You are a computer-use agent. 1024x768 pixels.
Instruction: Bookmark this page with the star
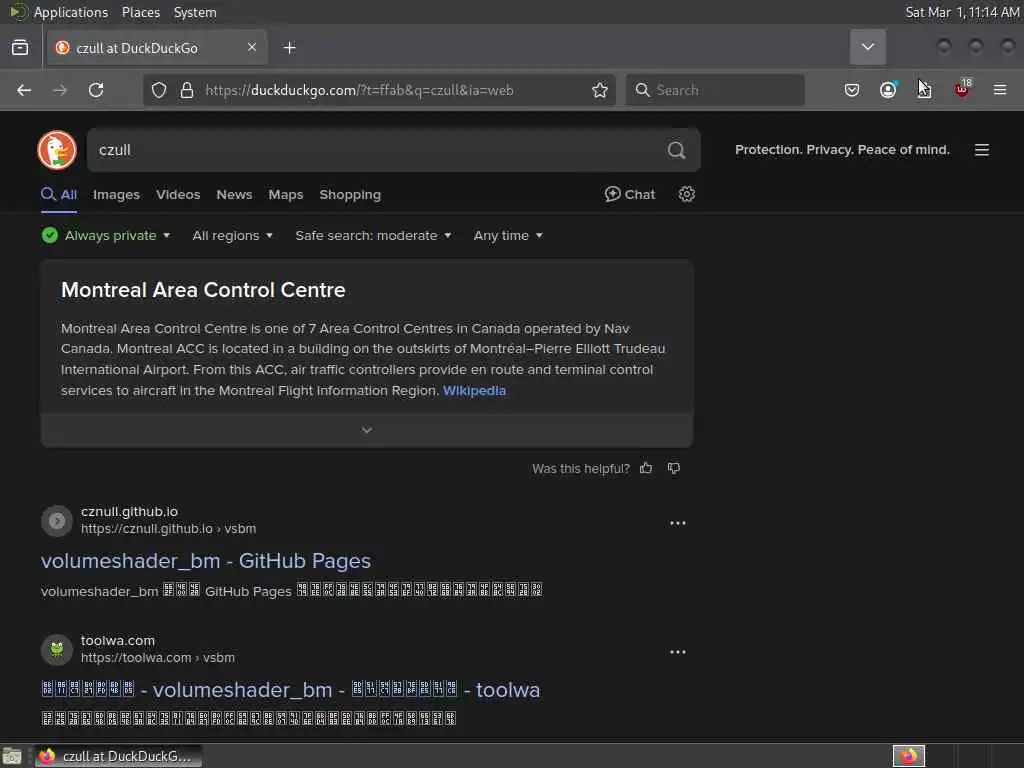600,90
